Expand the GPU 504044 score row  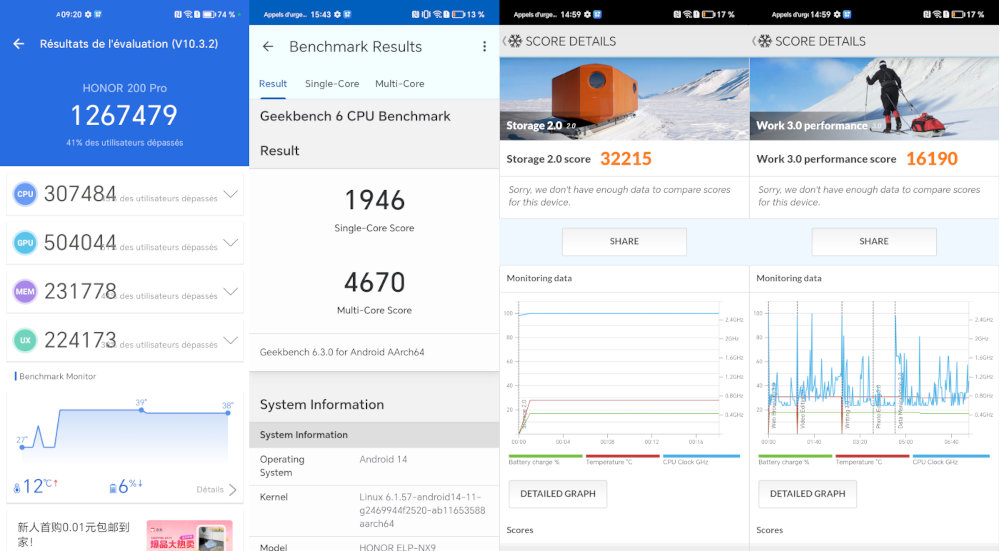pos(230,242)
